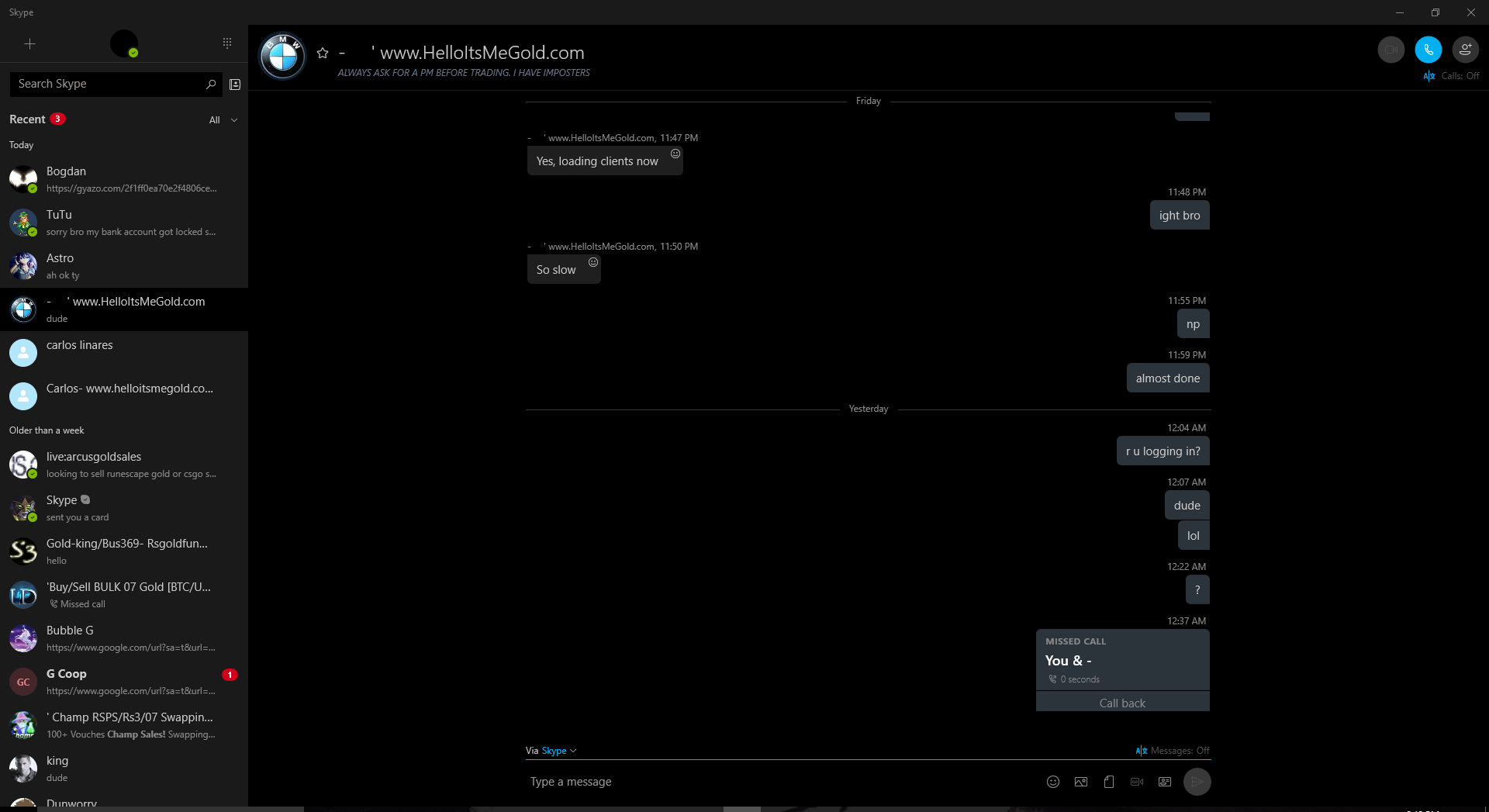Click the Search Skype field
1489x812 pixels.
coord(107,84)
